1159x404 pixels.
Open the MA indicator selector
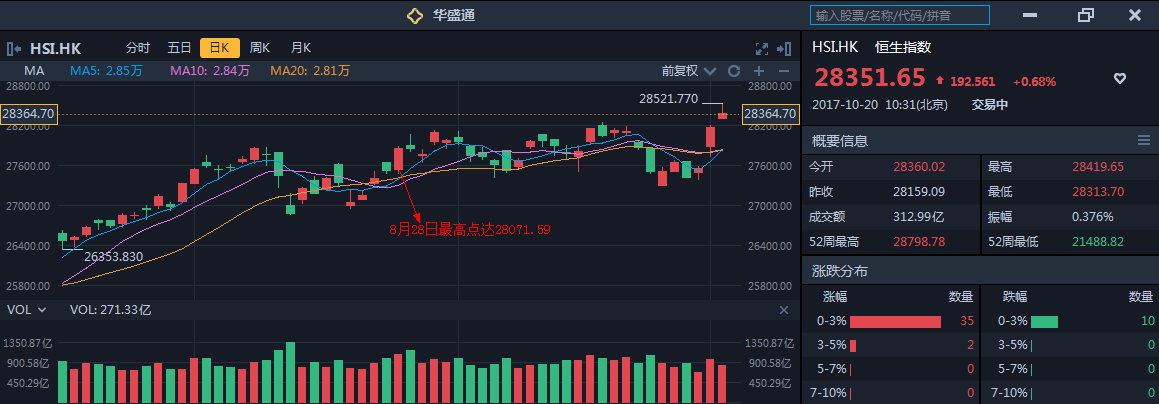(x=35, y=71)
